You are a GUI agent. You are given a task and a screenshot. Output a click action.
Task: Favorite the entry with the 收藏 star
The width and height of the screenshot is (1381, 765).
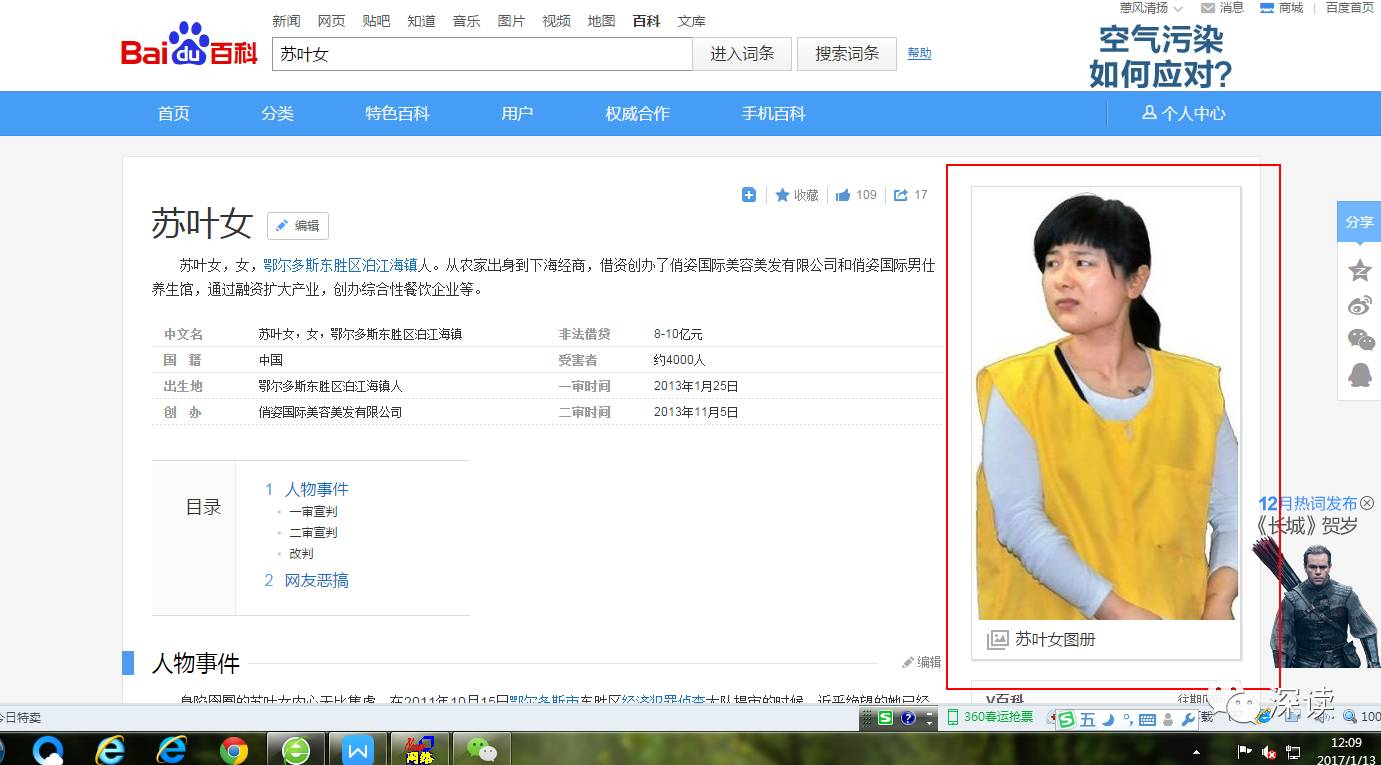[797, 195]
